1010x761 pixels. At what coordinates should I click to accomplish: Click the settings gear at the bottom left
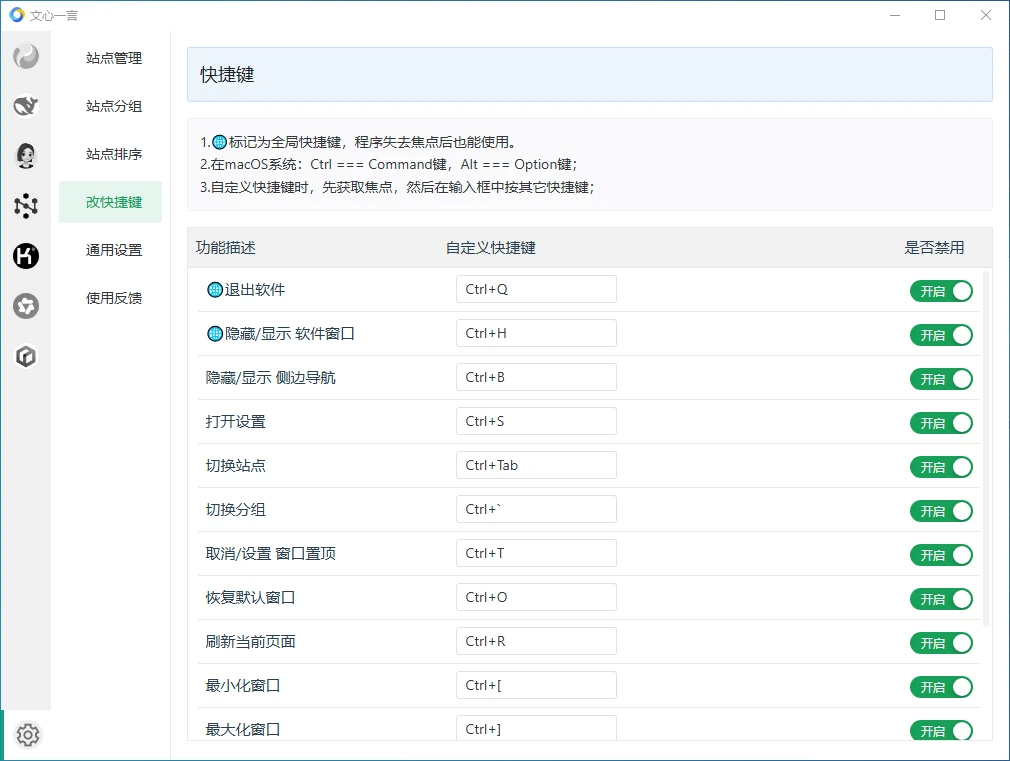pos(28,736)
